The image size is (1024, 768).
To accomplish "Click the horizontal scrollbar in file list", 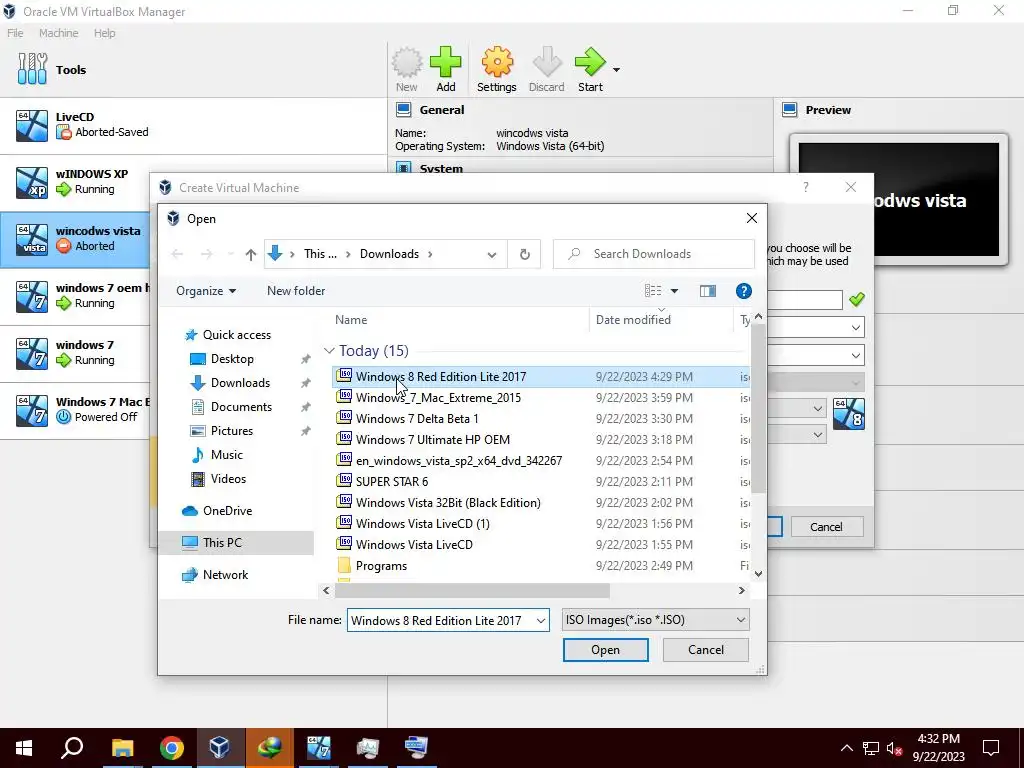I will click(472, 590).
